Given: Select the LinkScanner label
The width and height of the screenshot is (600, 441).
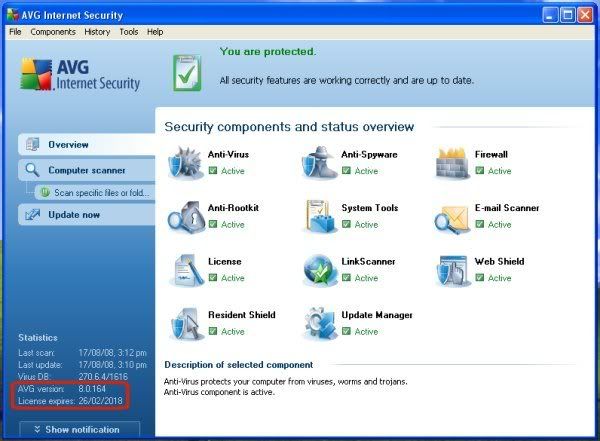Looking at the screenshot, I should 368,261.
